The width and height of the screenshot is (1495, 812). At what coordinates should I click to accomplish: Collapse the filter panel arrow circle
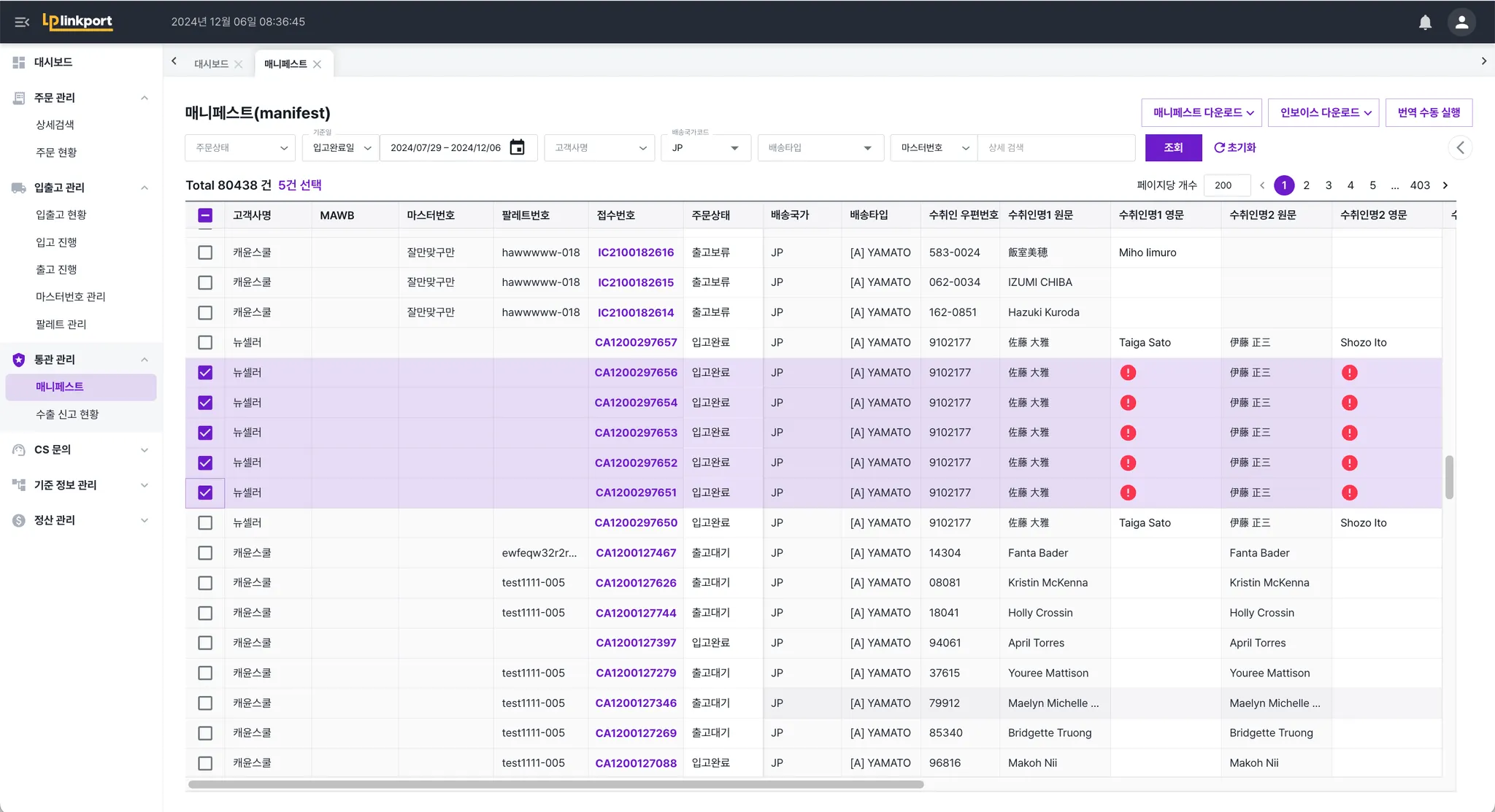coord(1460,147)
